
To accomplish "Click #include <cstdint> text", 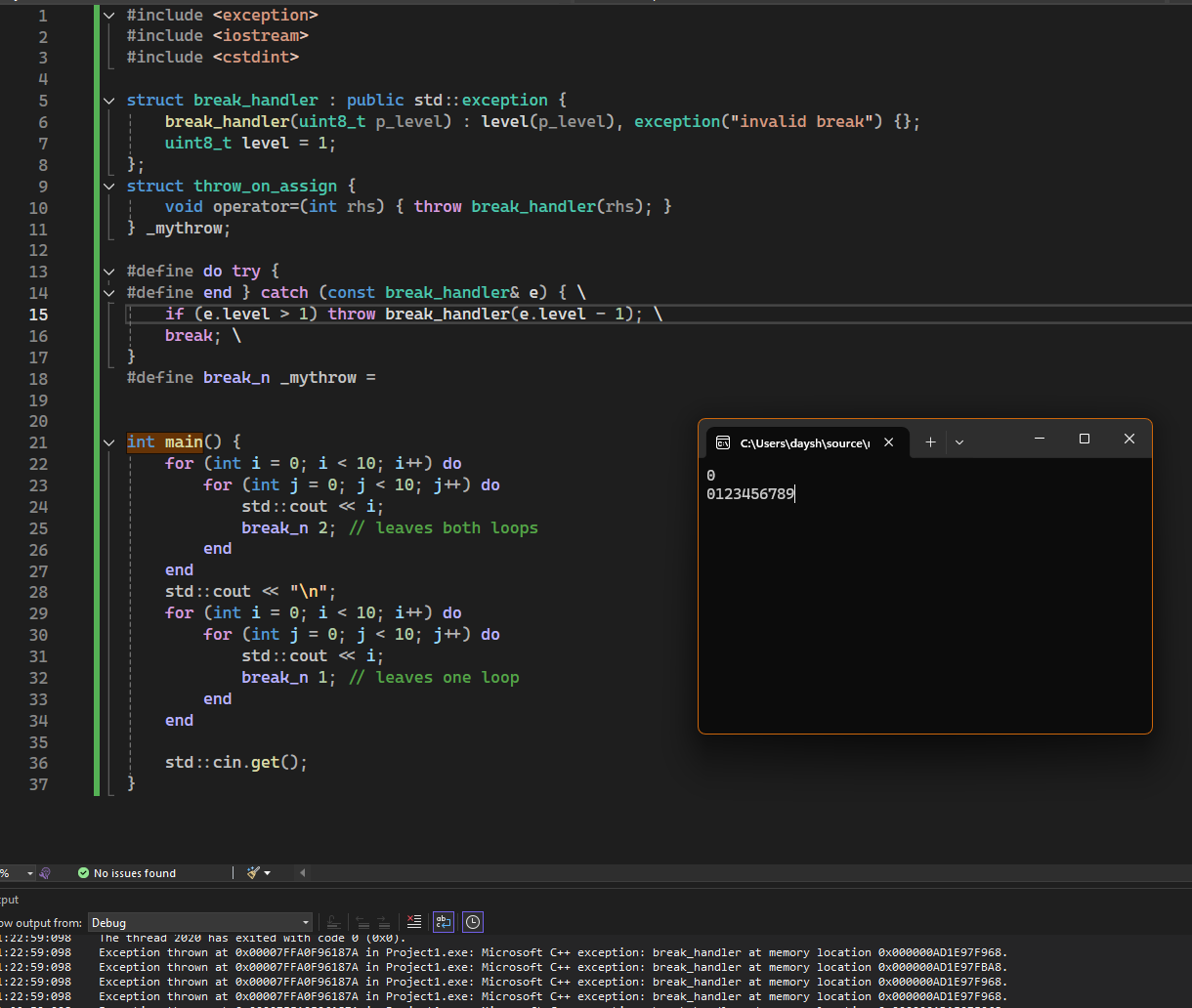I will click(213, 58).
